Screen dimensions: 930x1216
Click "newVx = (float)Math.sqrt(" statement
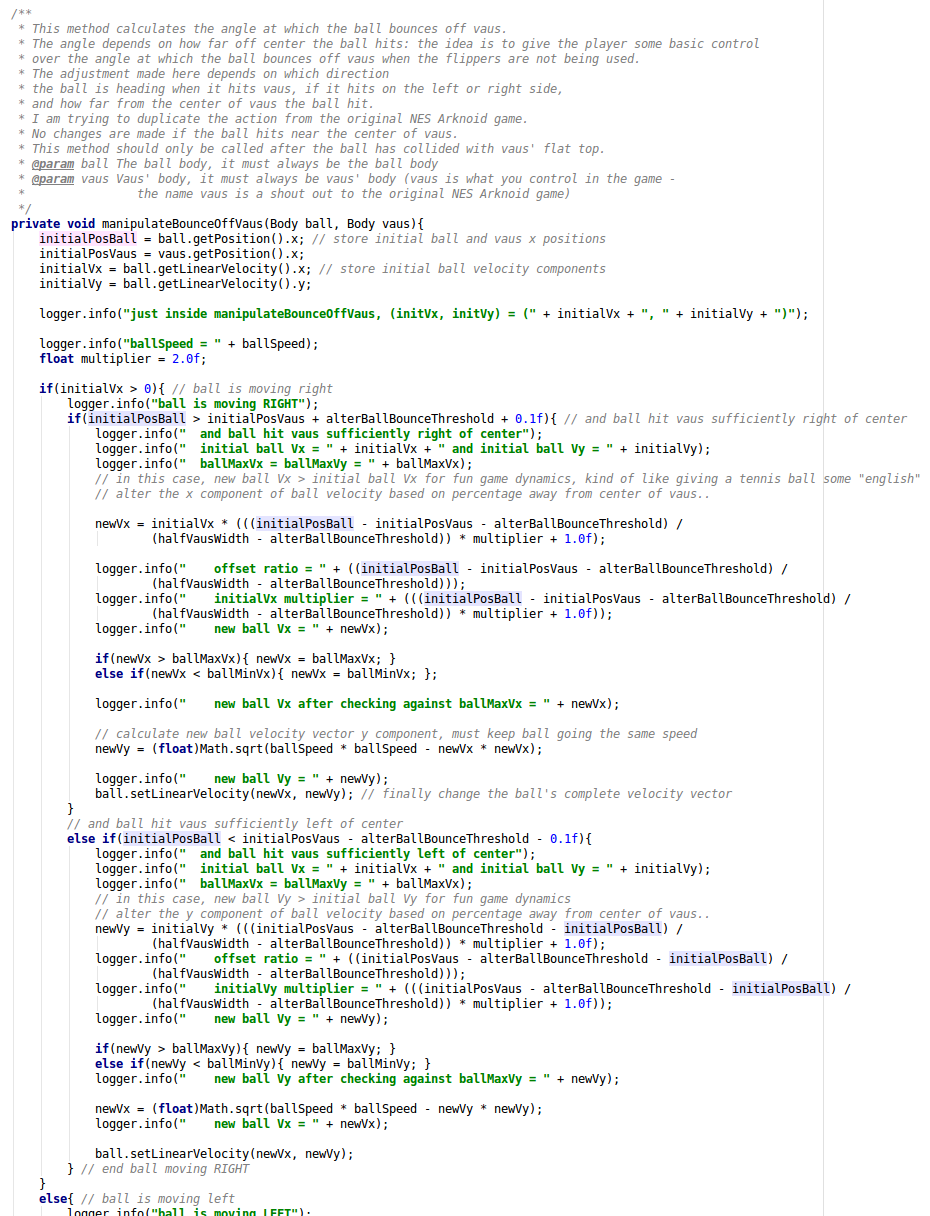point(319,1109)
